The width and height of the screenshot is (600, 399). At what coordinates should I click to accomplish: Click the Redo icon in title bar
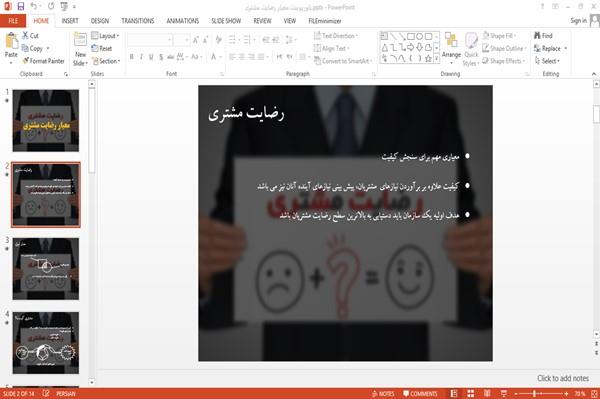(51, 6)
